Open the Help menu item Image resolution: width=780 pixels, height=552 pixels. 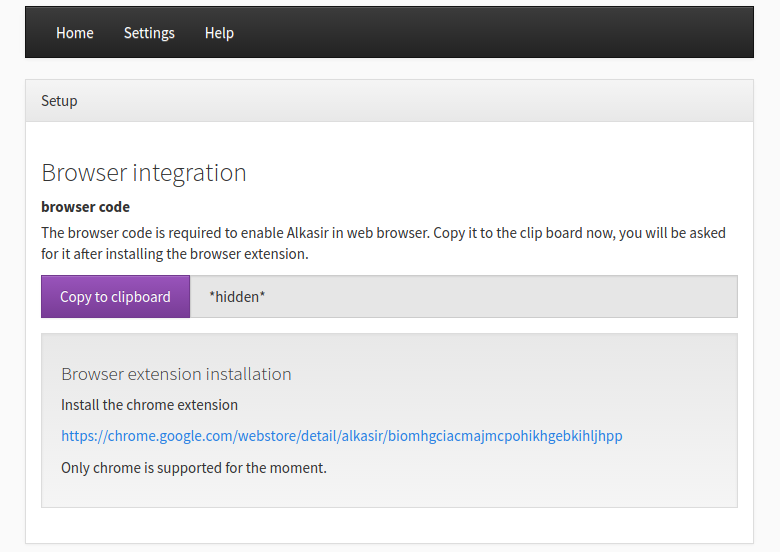[x=219, y=33]
